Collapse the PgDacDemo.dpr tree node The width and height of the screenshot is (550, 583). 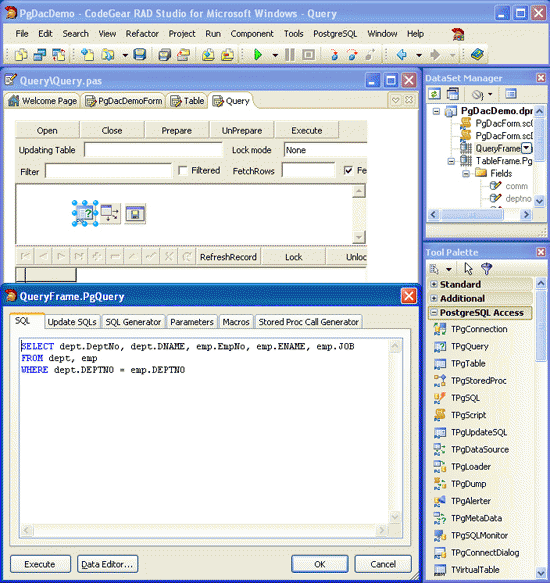pos(437,111)
